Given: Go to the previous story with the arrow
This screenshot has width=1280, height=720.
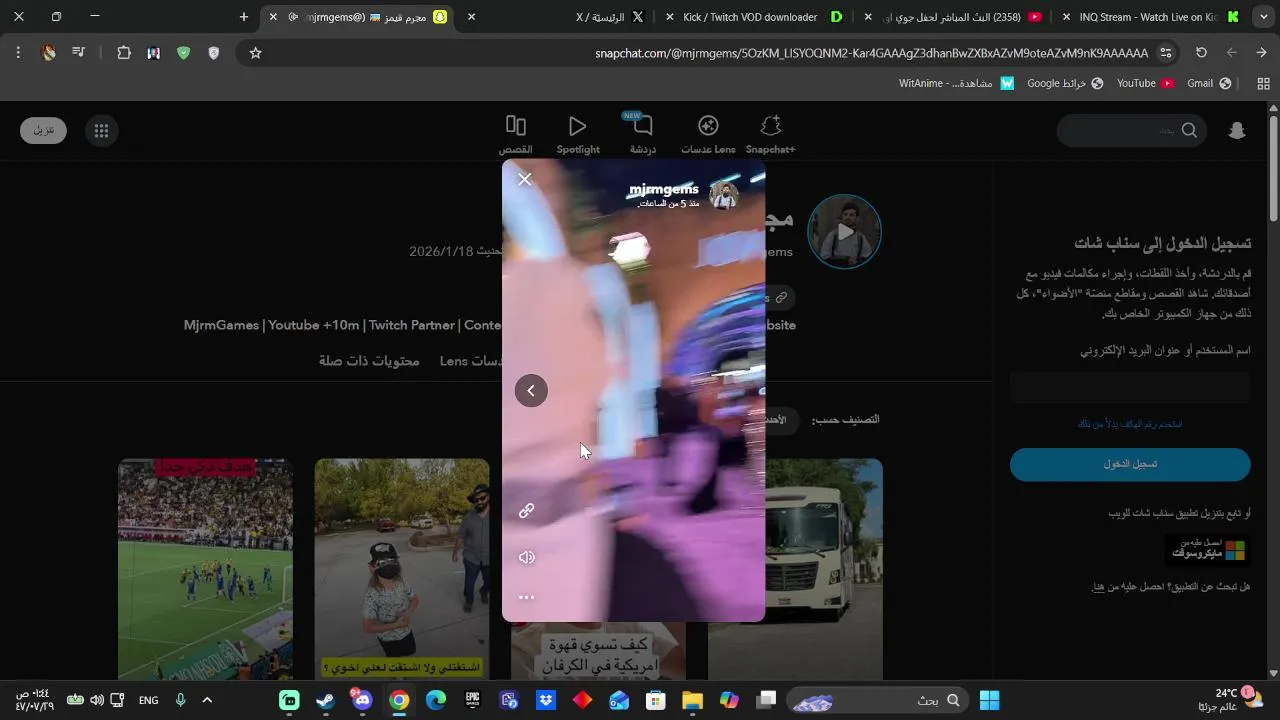Looking at the screenshot, I should (x=531, y=390).
